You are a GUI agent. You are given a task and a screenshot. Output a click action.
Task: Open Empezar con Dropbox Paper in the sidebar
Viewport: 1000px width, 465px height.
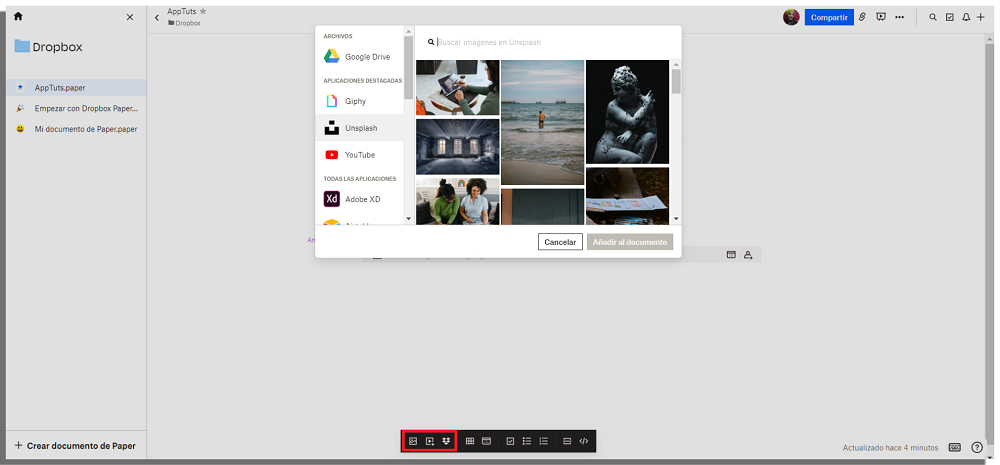77,108
